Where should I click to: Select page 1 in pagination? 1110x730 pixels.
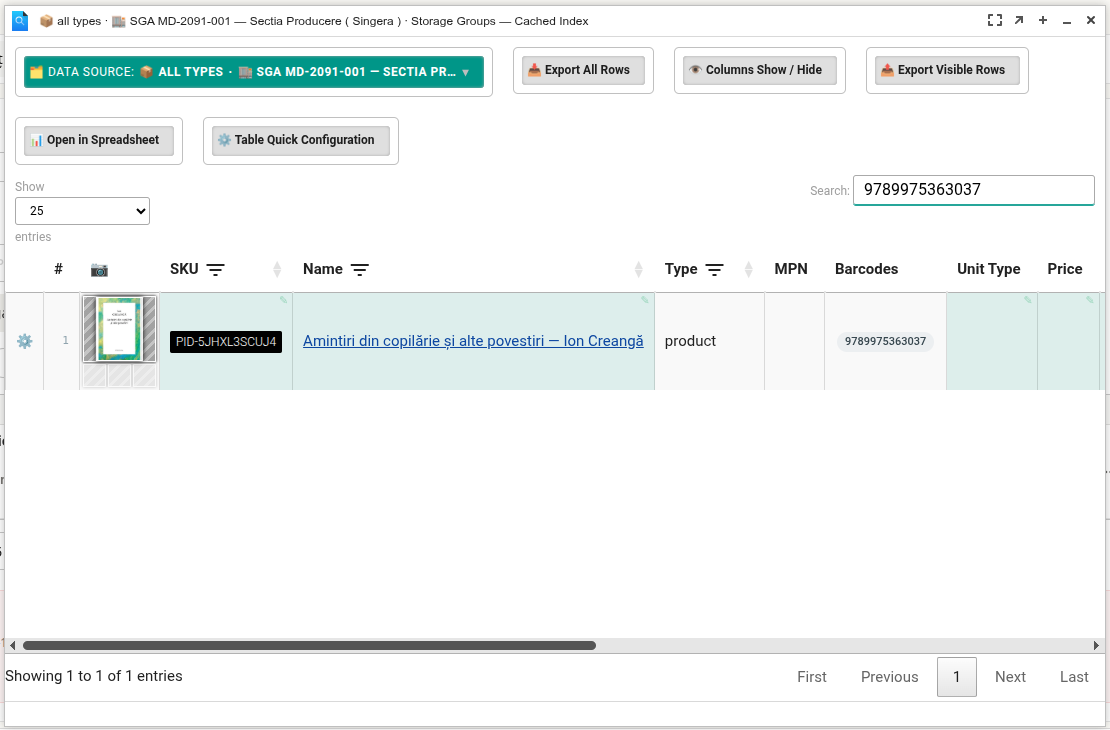(x=956, y=677)
